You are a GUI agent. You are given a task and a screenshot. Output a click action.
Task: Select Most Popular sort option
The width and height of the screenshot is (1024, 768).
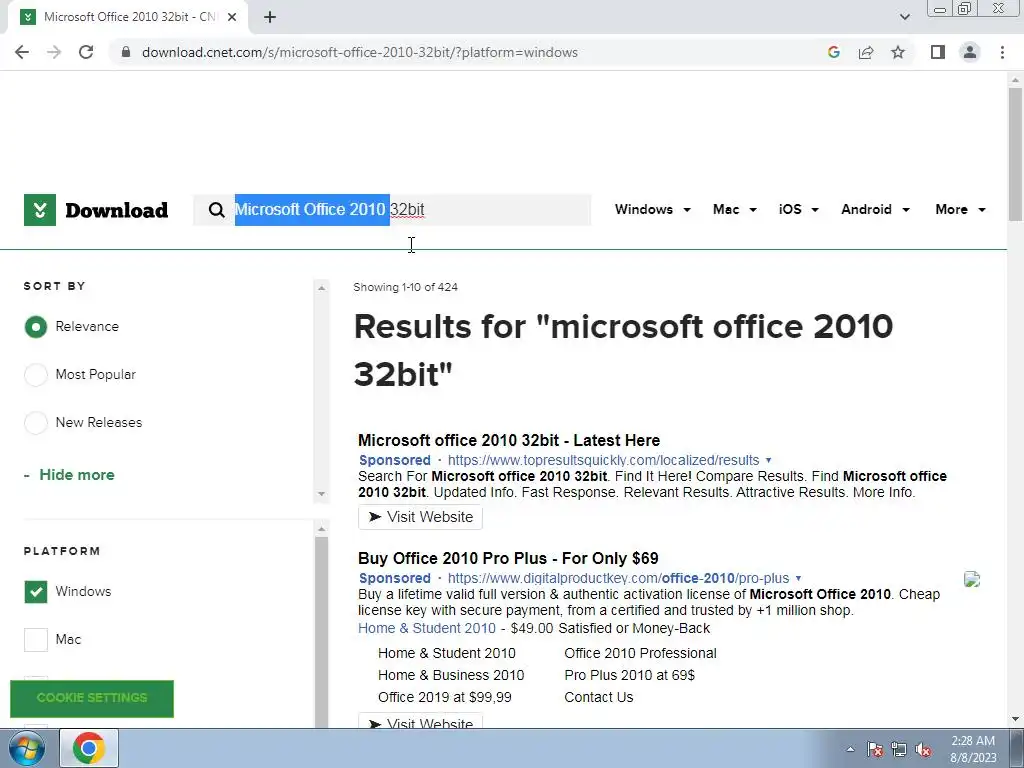click(x=36, y=375)
